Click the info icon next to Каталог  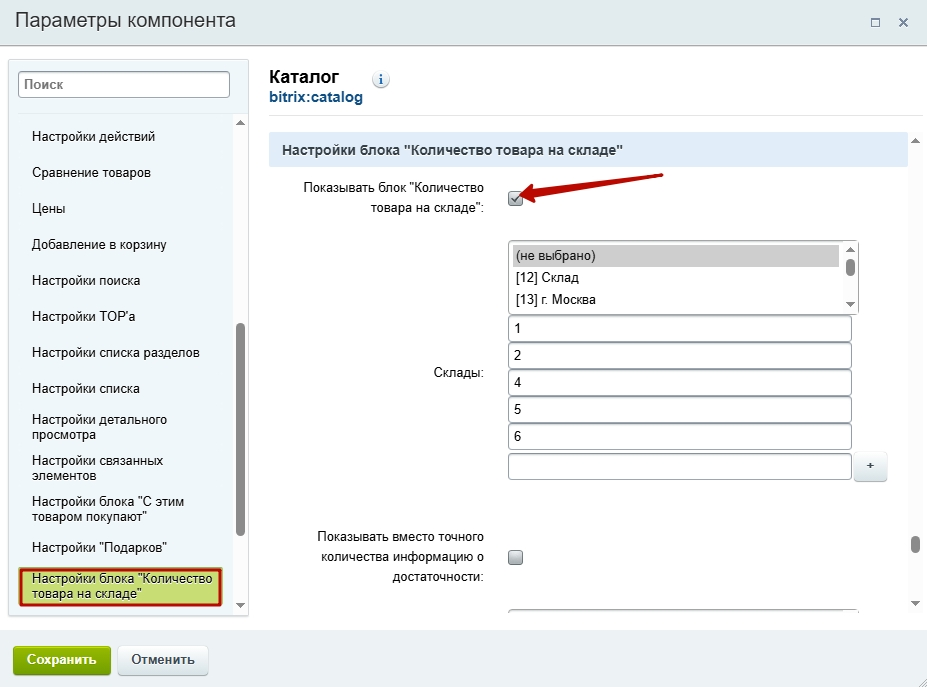coord(381,80)
